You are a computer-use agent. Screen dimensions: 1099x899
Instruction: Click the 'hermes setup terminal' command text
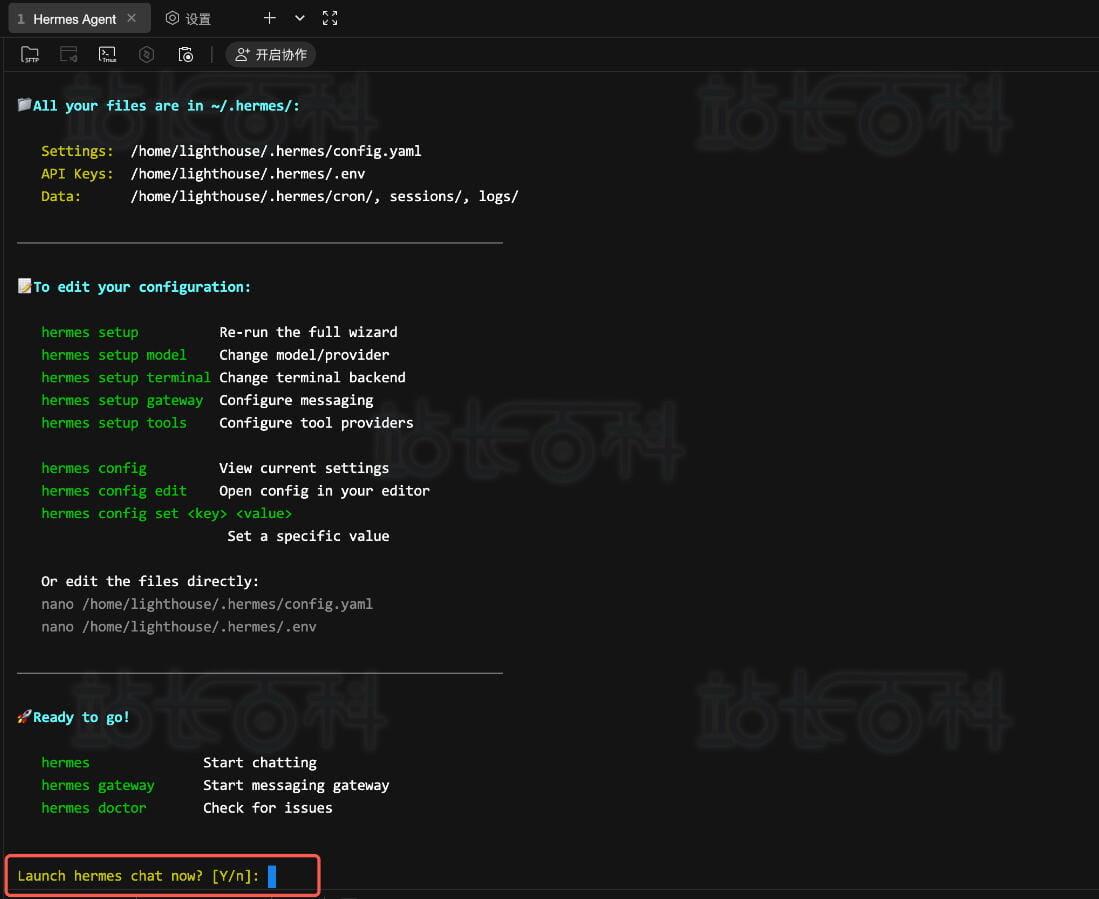[126, 378]
